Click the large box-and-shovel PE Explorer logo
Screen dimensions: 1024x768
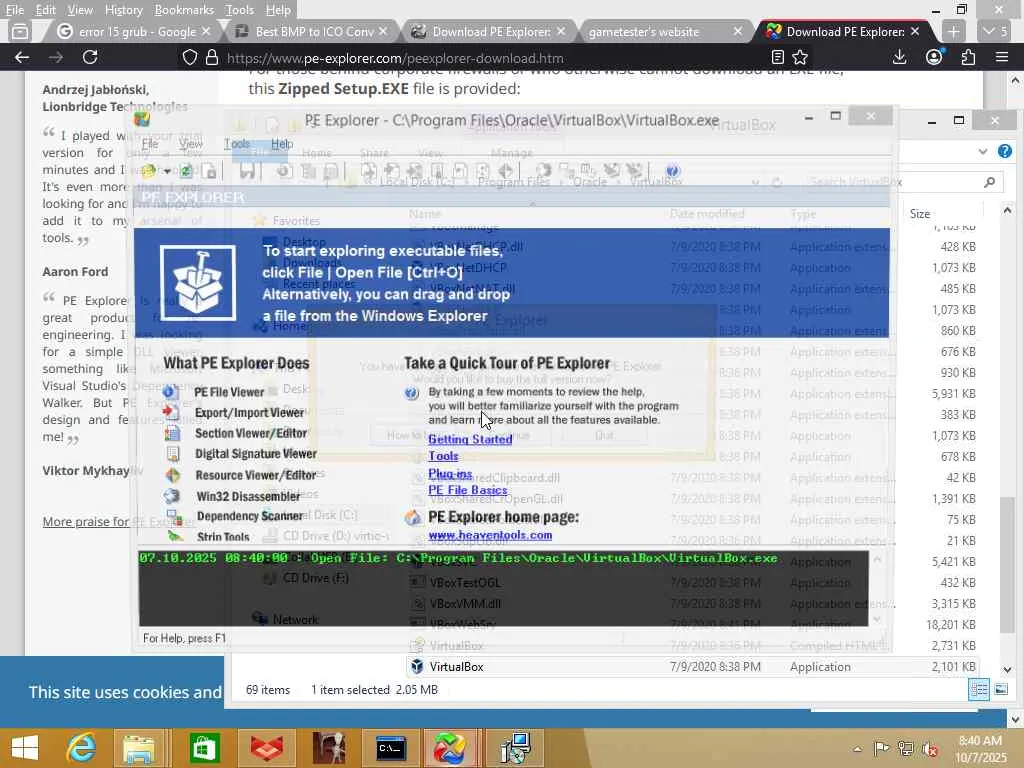[198, 283]
